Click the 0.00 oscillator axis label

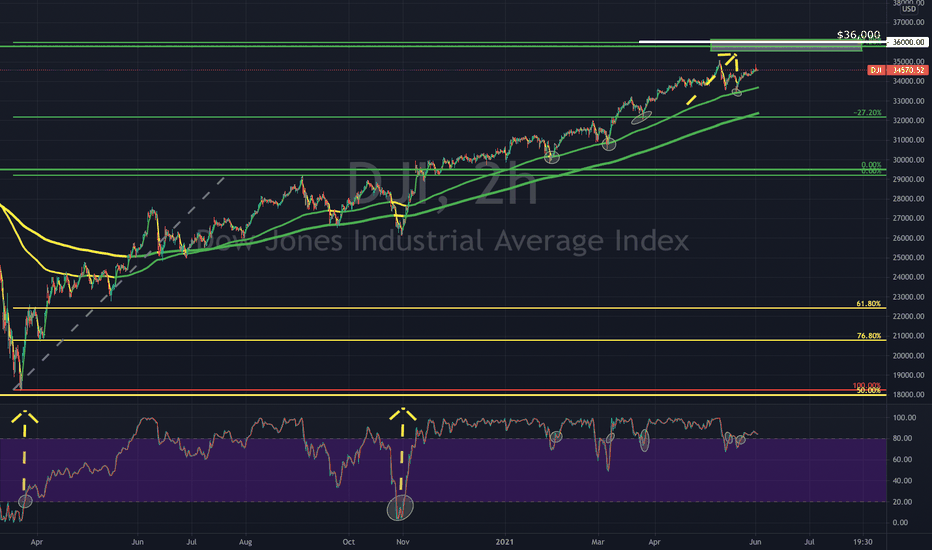pos(900,523)
